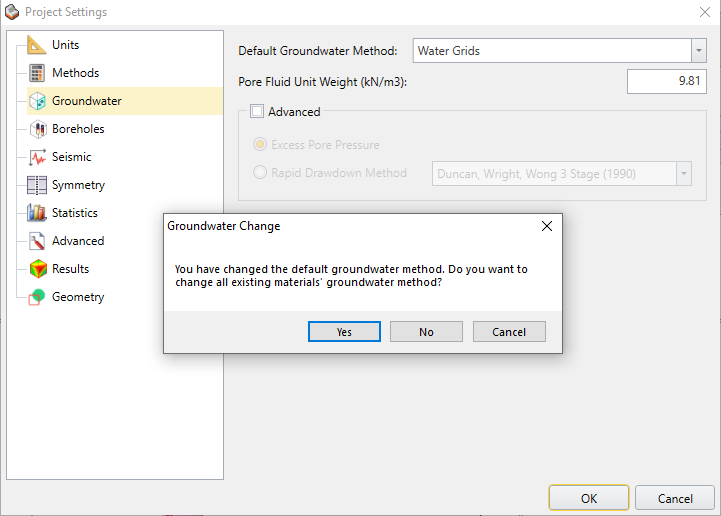Click the Methods calculator icon
The image size is (721, 516).
[37, 73]
